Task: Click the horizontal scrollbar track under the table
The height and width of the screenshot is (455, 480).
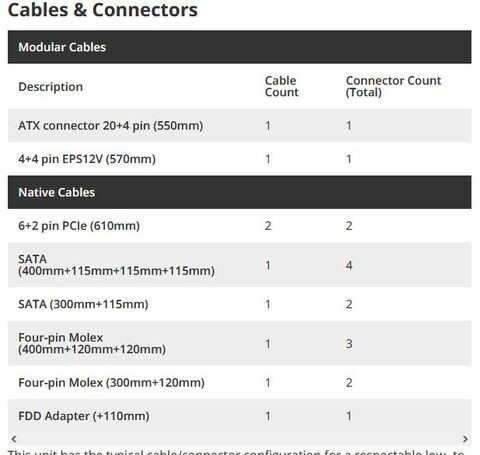Action: tap(239, 439)
